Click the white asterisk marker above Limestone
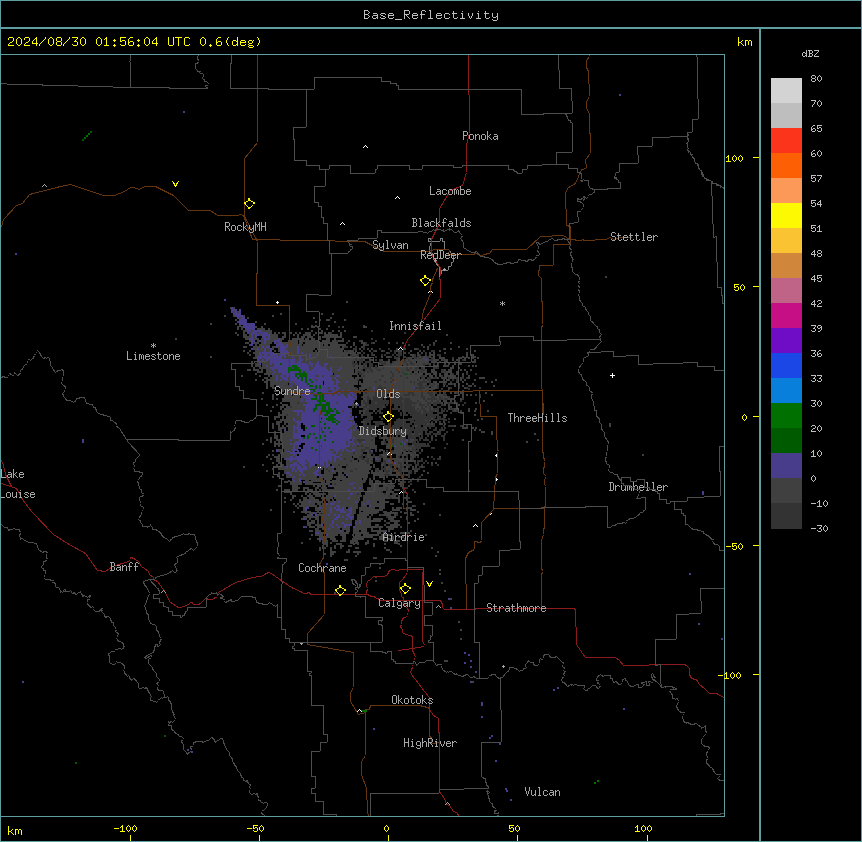 point(153,345)
